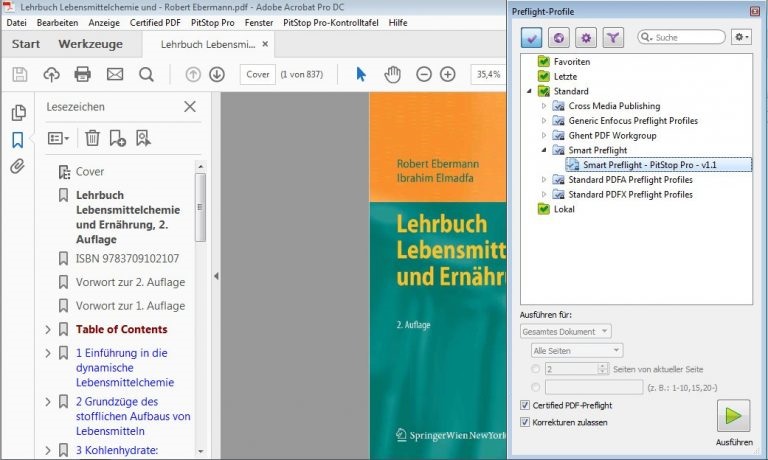
Task: Click the page number field Cover
Action: [x=258, y=74]
